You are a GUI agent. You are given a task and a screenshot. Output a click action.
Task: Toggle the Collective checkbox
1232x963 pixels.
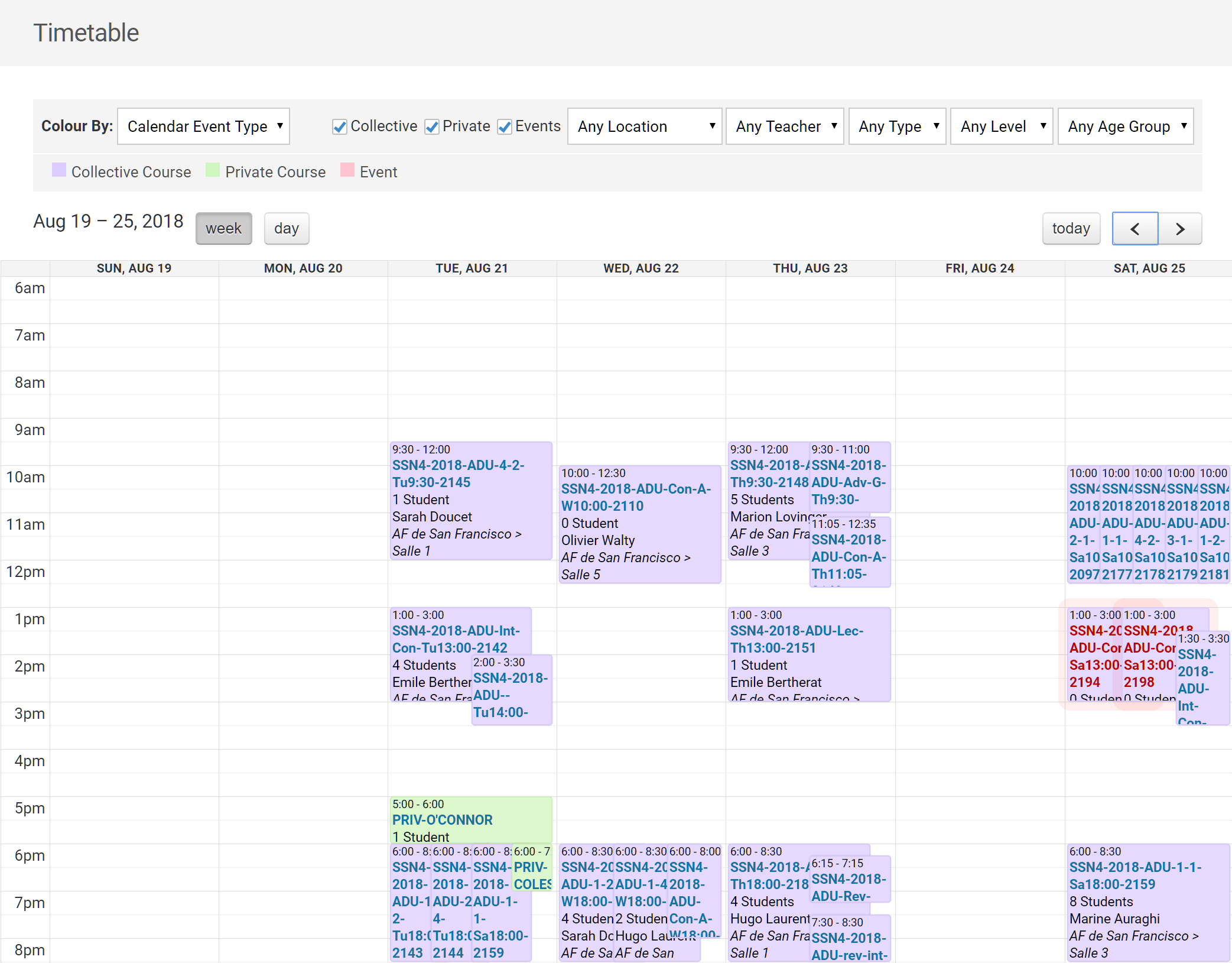click(x=340, y=127)
